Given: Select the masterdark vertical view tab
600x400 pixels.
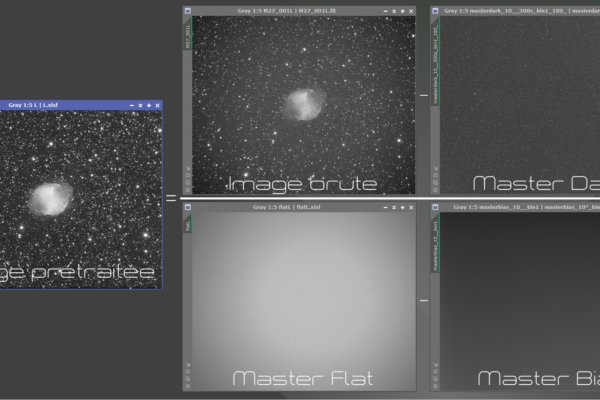Looking at the screenshot, I should coord(435,61).
